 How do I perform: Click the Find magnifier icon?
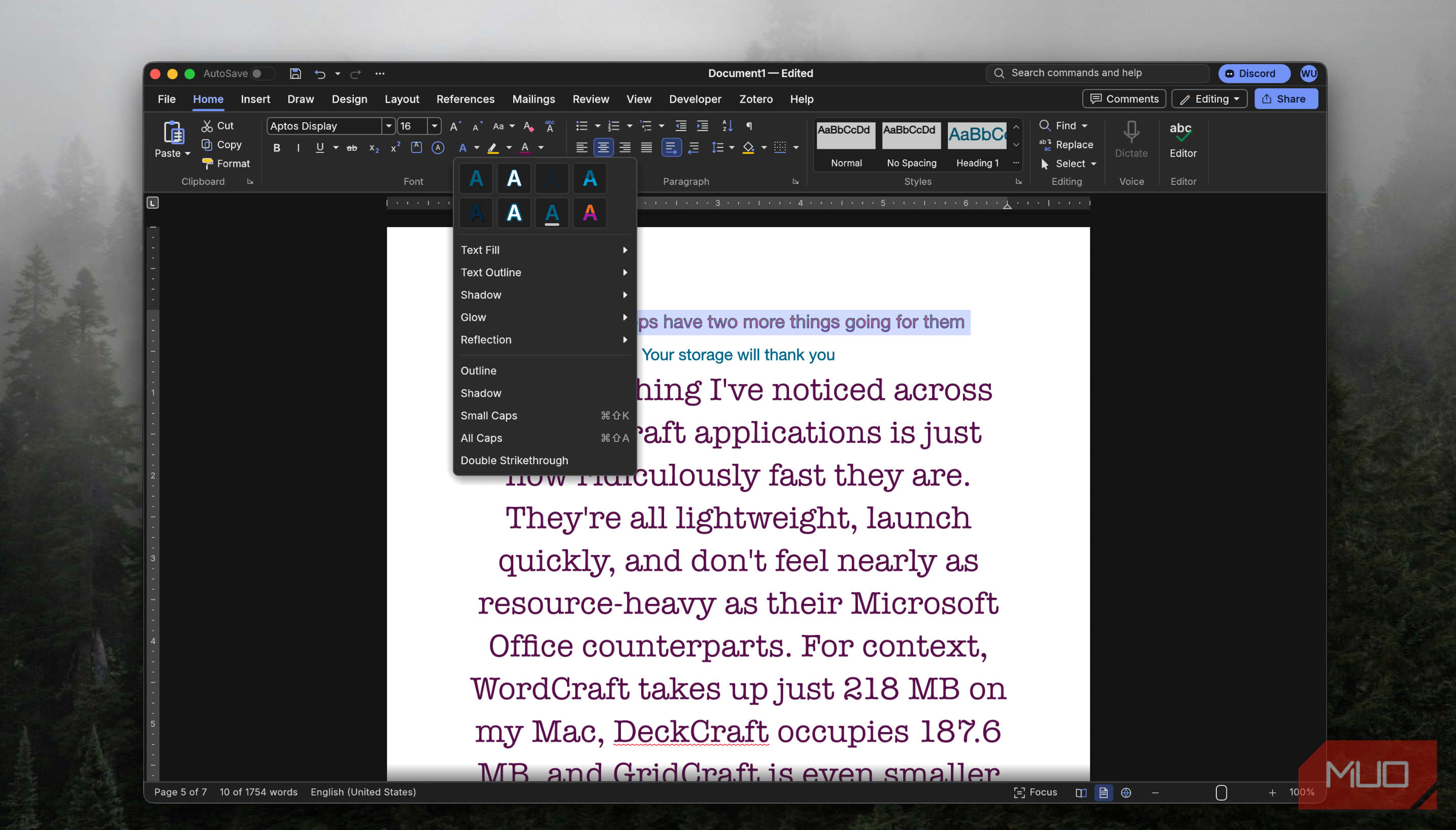(x=1045, y=125)
